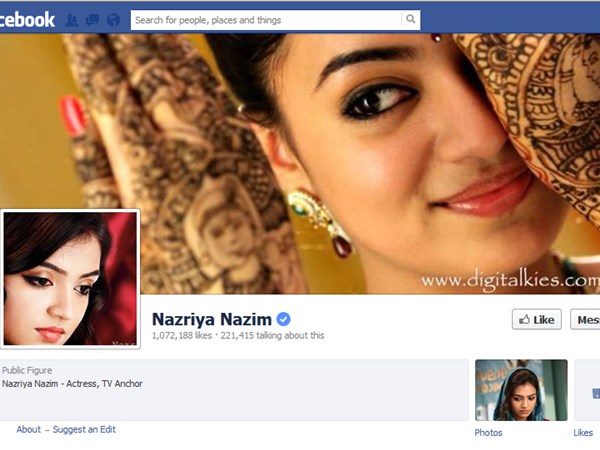Image resolution: width=600 pixels, height=450 pixels.
Task: Open friend requests icon
Action: [x=72, y=20]
